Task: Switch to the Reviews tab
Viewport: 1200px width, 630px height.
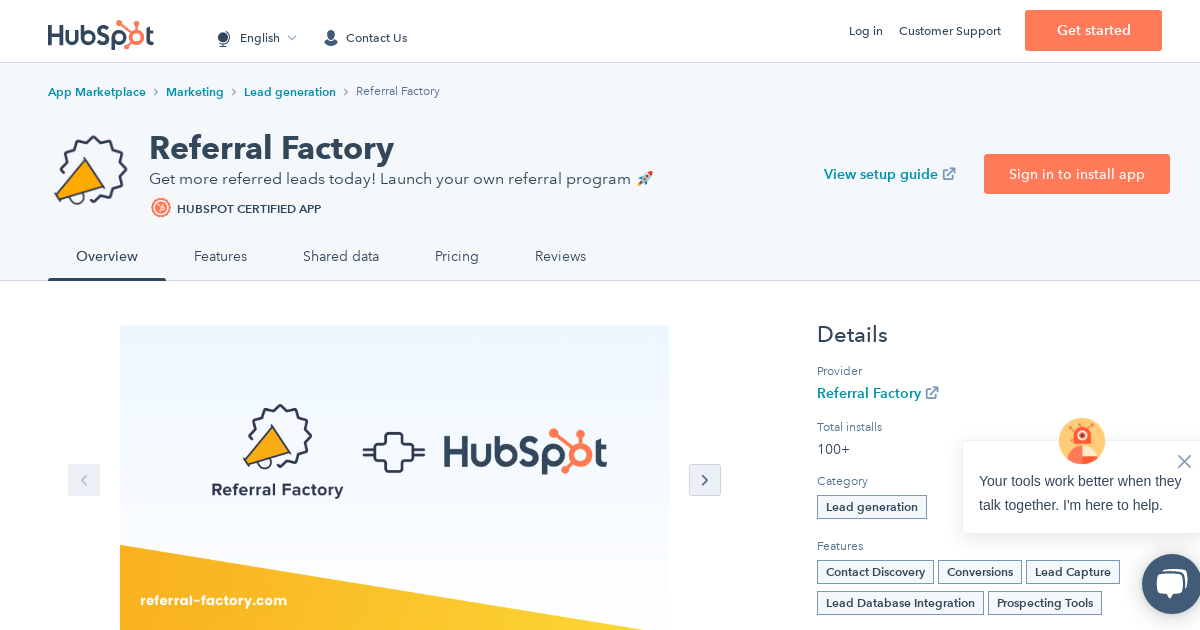Action: tap(560, 257)
